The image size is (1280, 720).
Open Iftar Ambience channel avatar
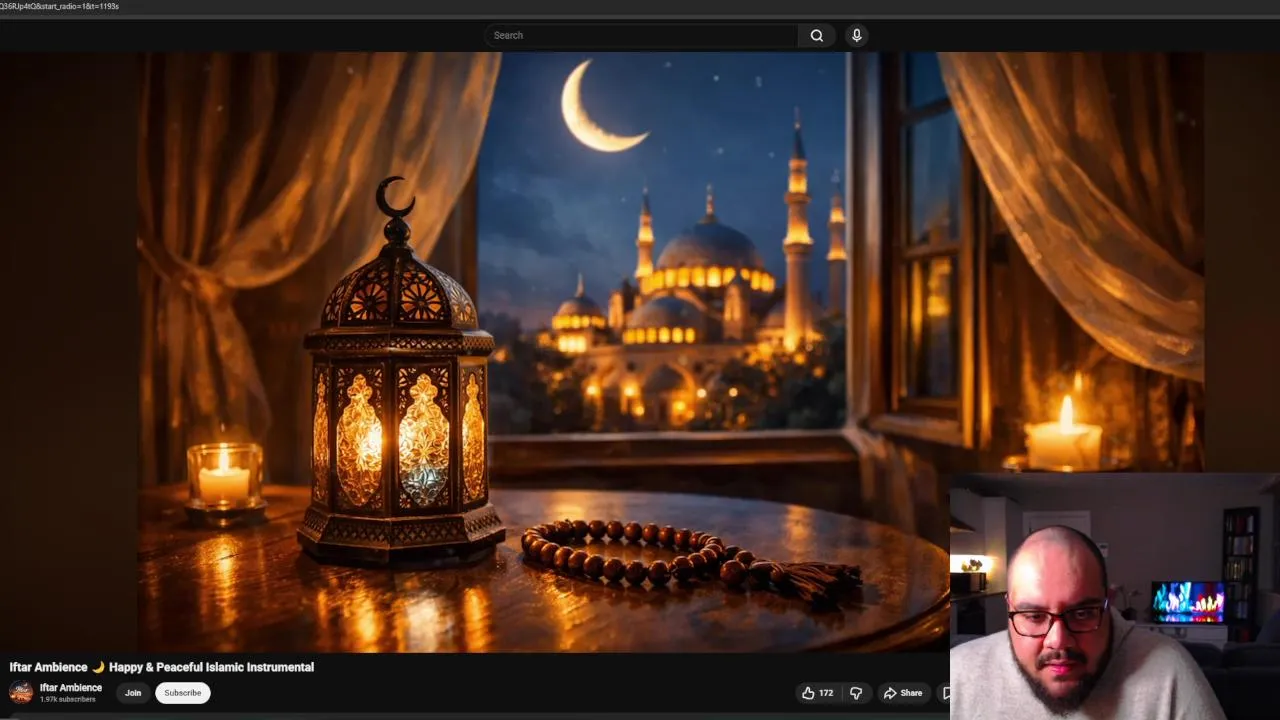point(21,692)
